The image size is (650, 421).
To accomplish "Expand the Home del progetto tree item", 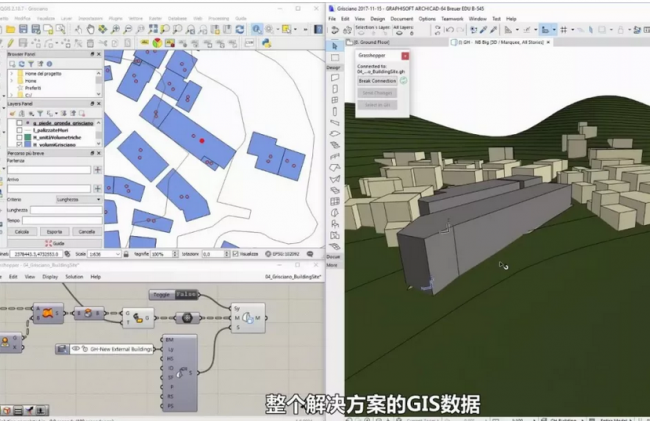I will tap(11, 74).
